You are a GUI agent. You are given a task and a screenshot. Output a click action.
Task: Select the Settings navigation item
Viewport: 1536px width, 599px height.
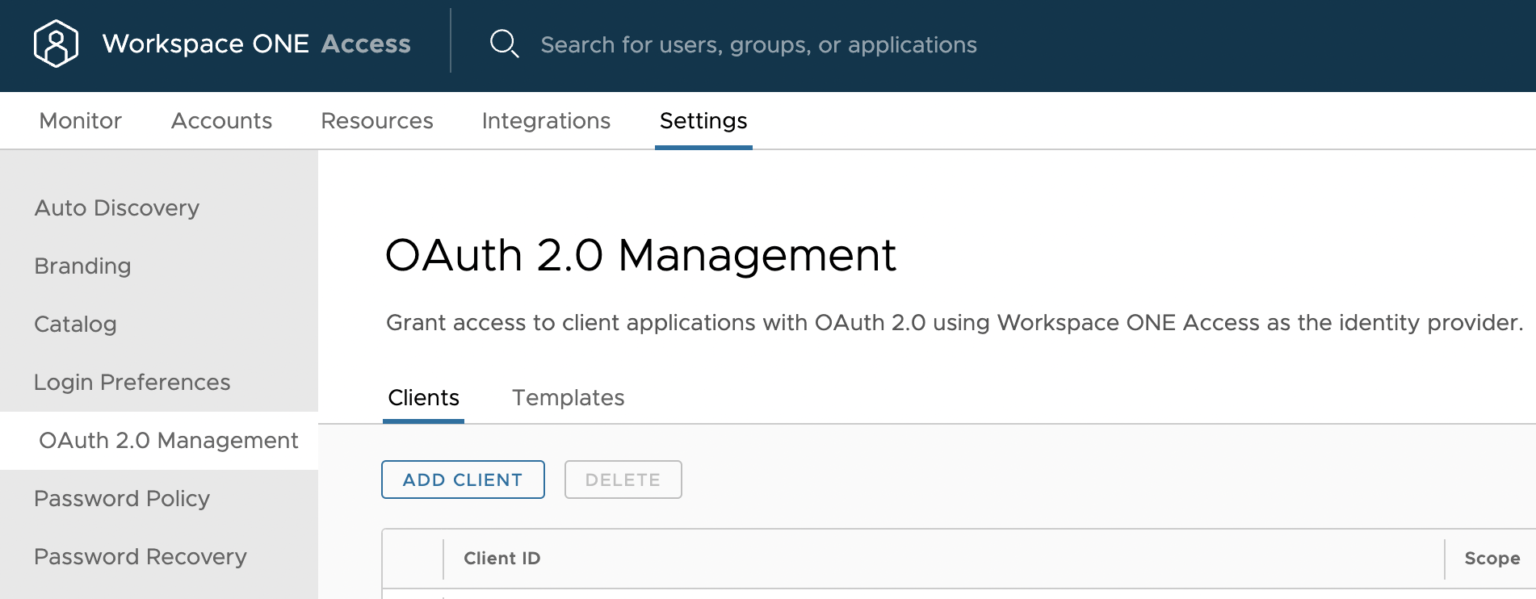click(703, 120)
